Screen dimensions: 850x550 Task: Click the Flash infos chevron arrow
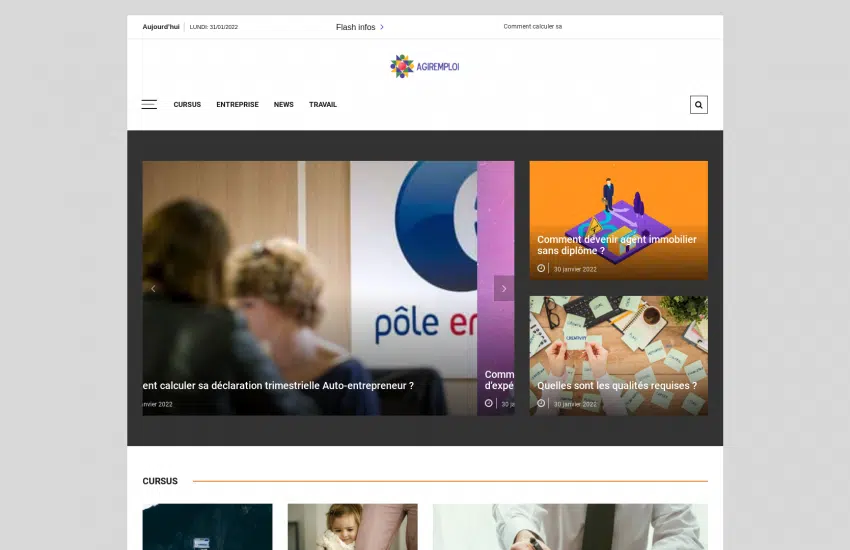pyautogui.click(x=382, y=27)
